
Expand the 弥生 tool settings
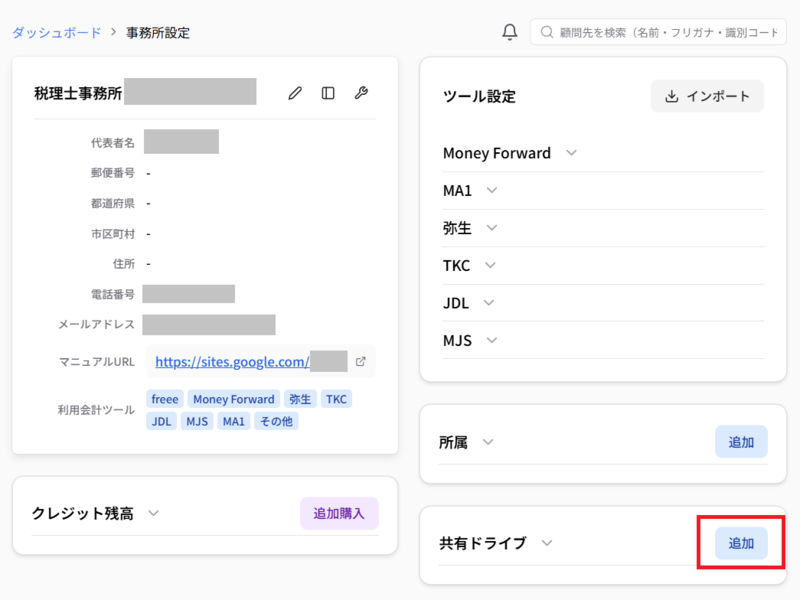pyautogui.click(x=492, y=228)
